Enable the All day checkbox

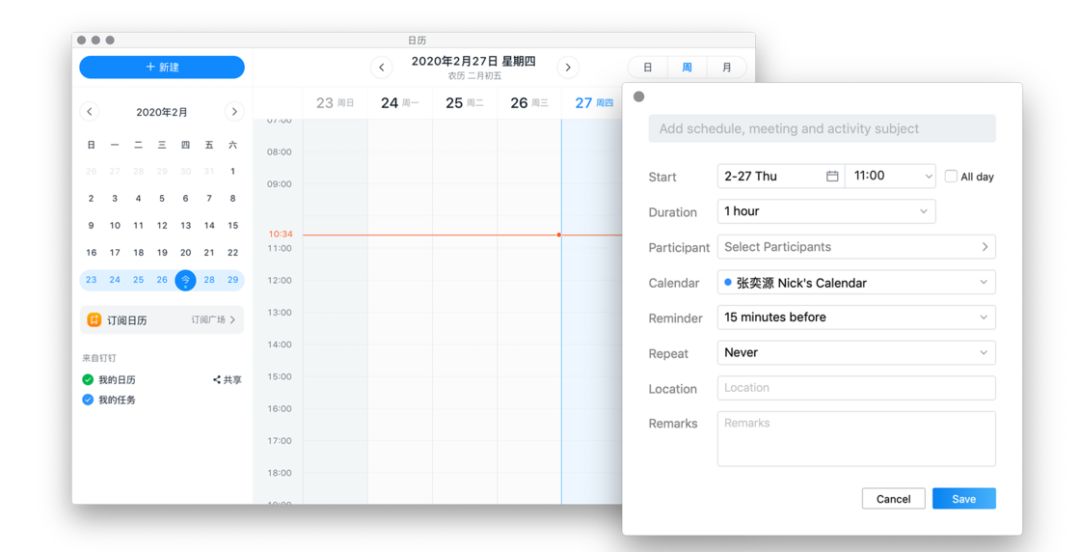coord(951,176)
